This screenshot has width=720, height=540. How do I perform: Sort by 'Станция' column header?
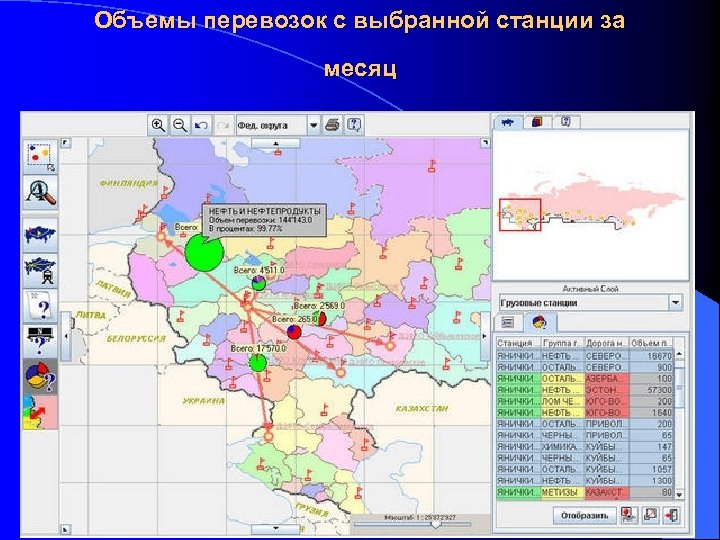coord(518,343)
